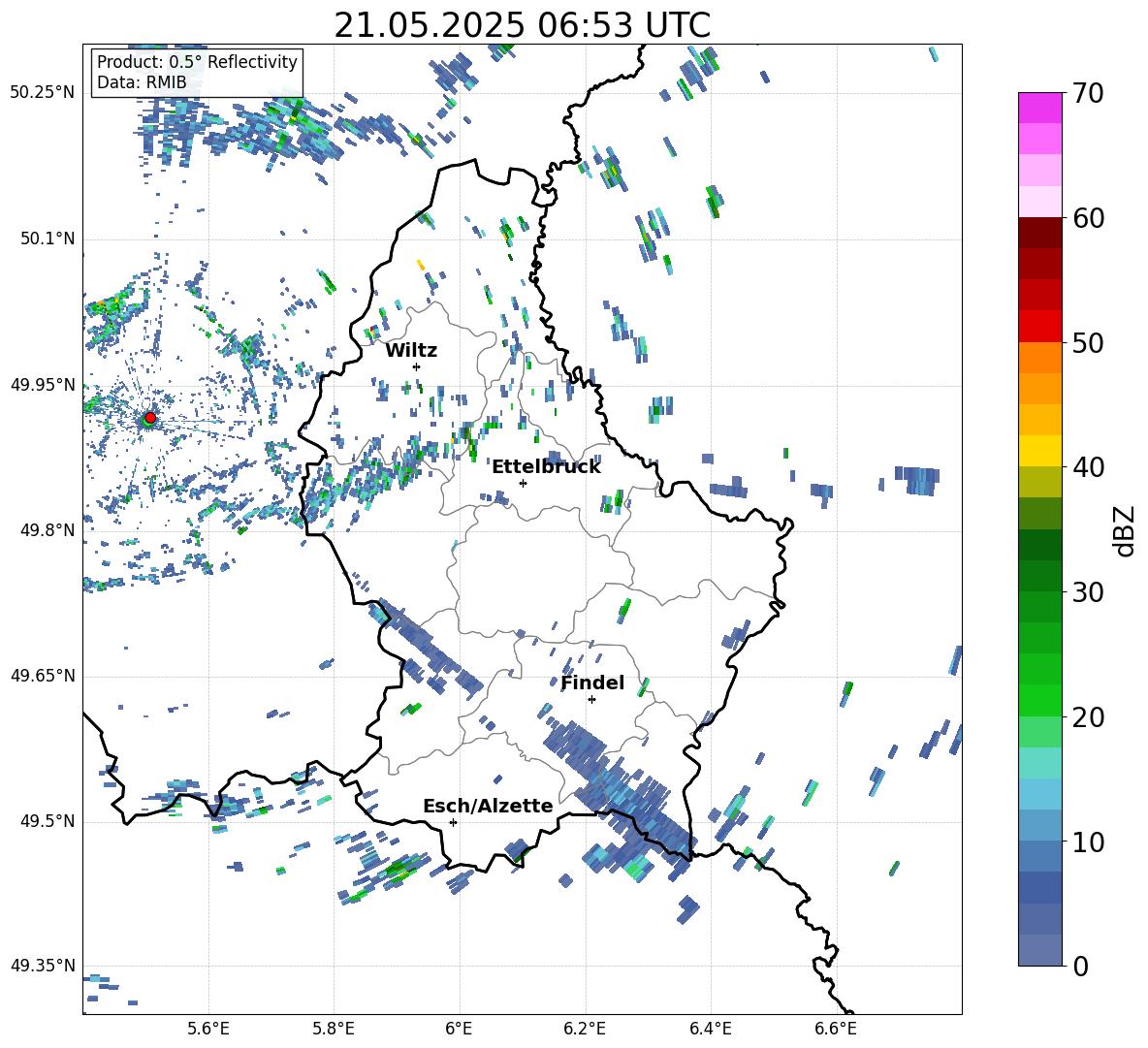
Task: Click the magenta top colorbar segment
Action: point(1039,108)
